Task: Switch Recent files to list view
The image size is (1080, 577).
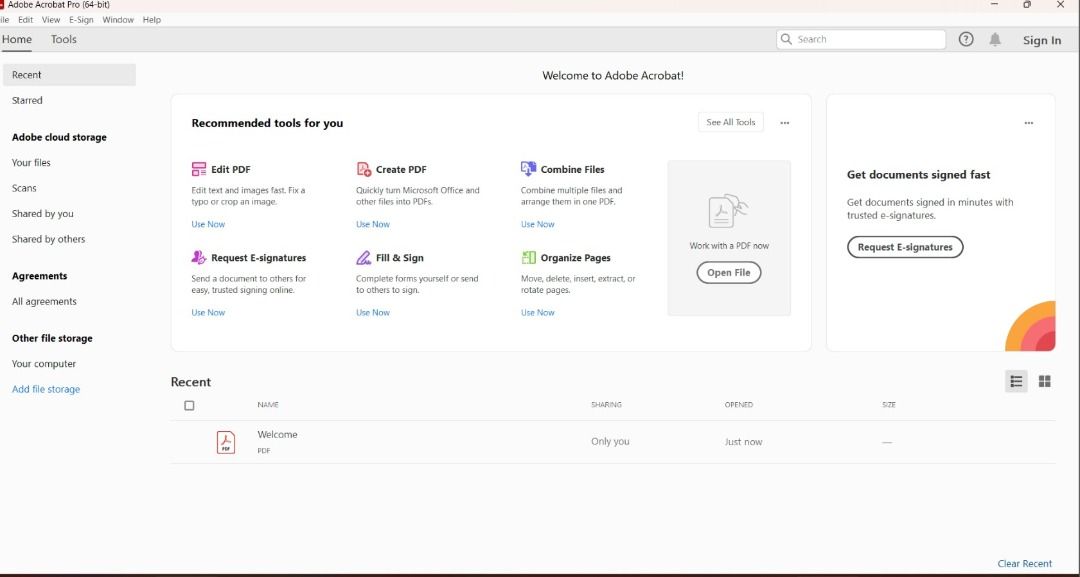Action: [x=1016, y=381]
